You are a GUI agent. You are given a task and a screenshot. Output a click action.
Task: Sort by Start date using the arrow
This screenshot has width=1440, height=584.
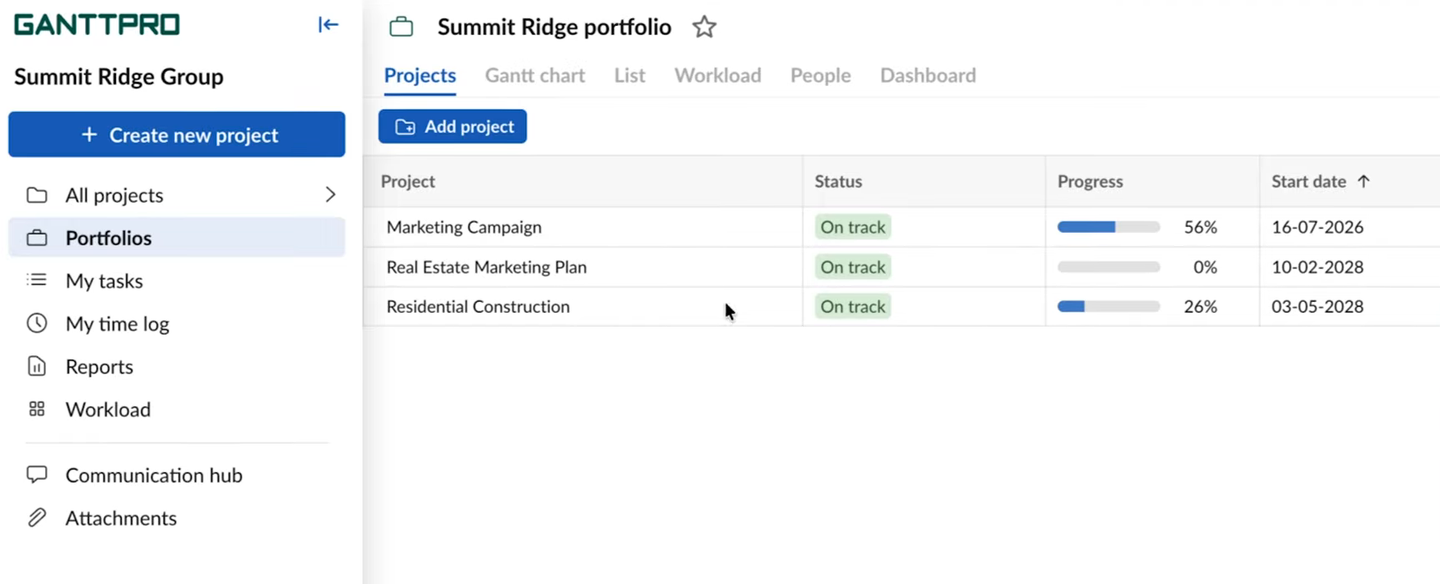(x=1363, y=181)
